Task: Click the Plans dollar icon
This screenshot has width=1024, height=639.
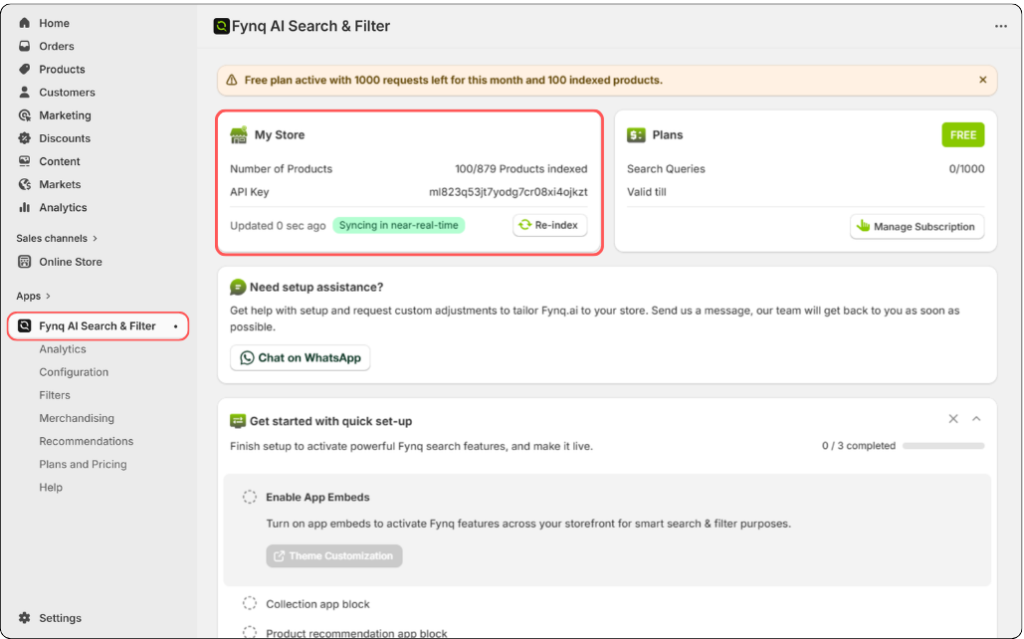Action: tap(635, 135)
